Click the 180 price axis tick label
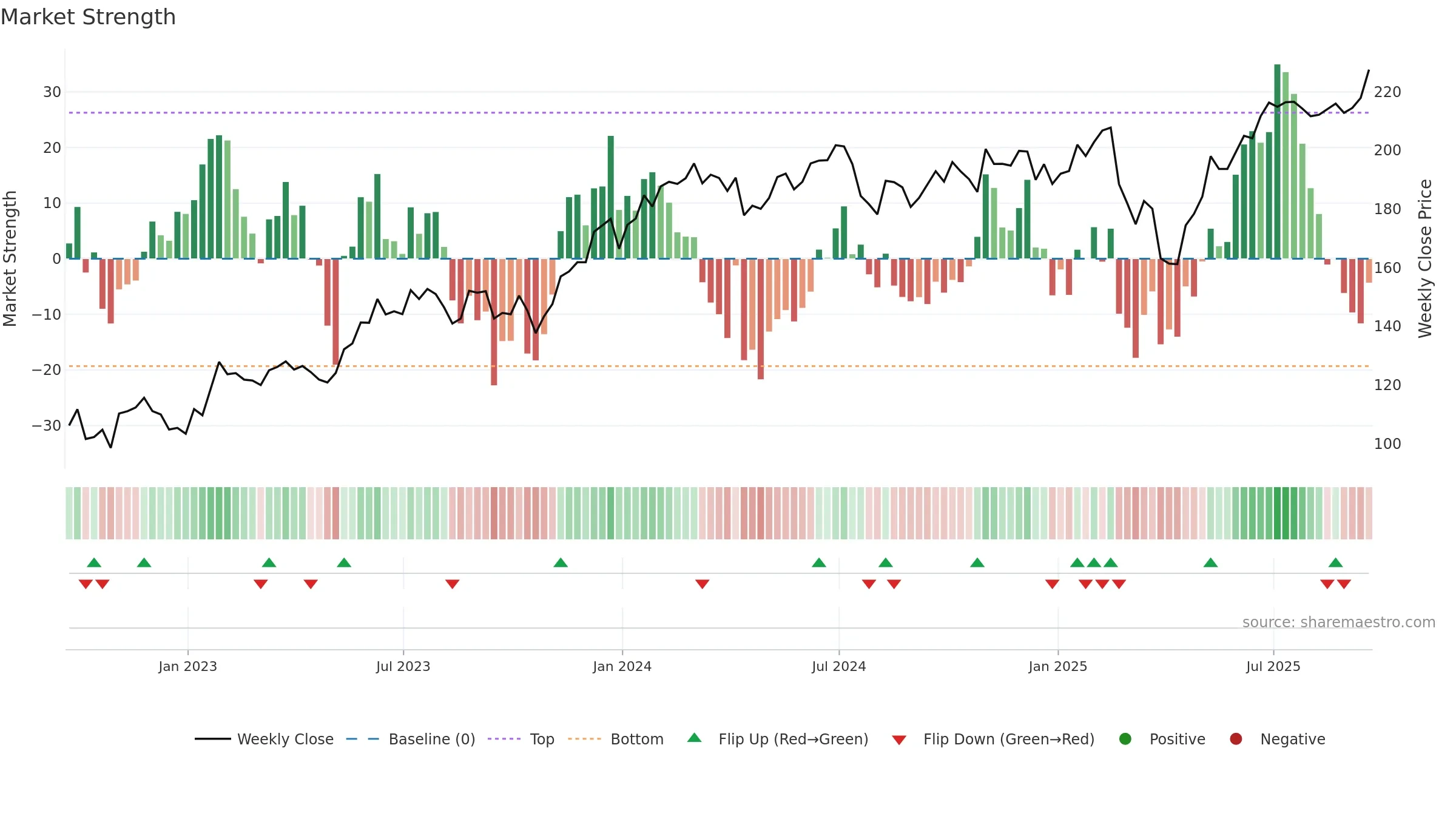 pyautogui.click(x=1387, y=209)
